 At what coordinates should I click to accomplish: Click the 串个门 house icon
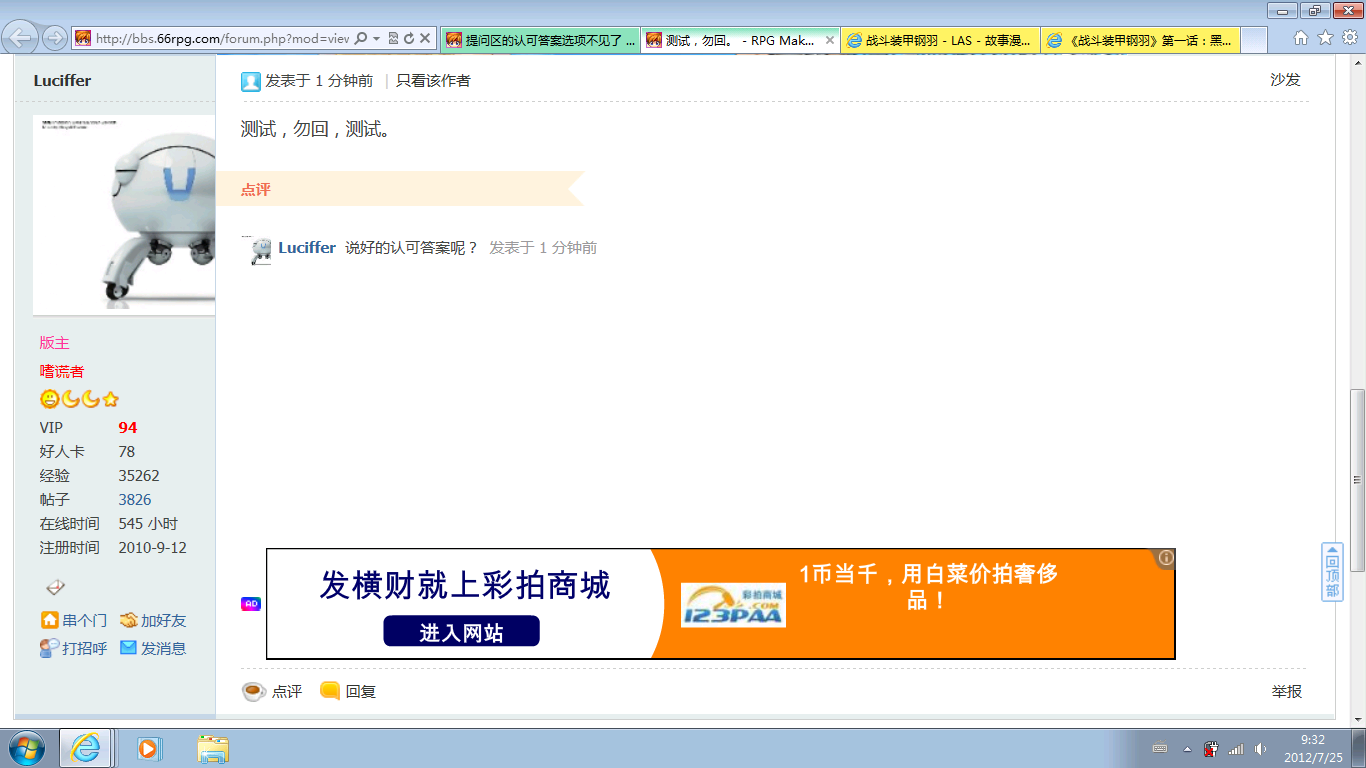point(49,620)
